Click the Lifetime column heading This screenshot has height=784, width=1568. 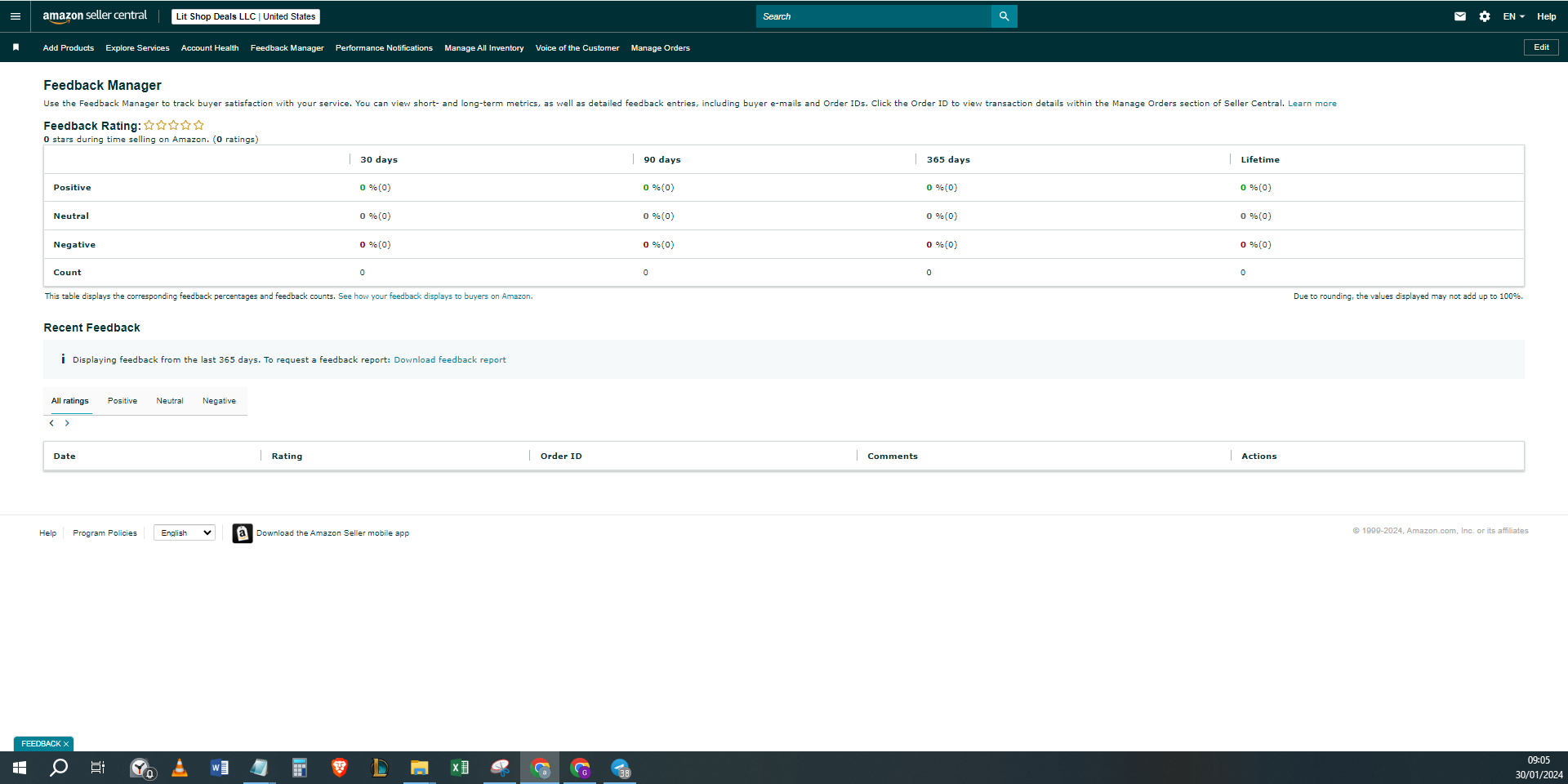pyautogui.click(x=1260, y=160)
